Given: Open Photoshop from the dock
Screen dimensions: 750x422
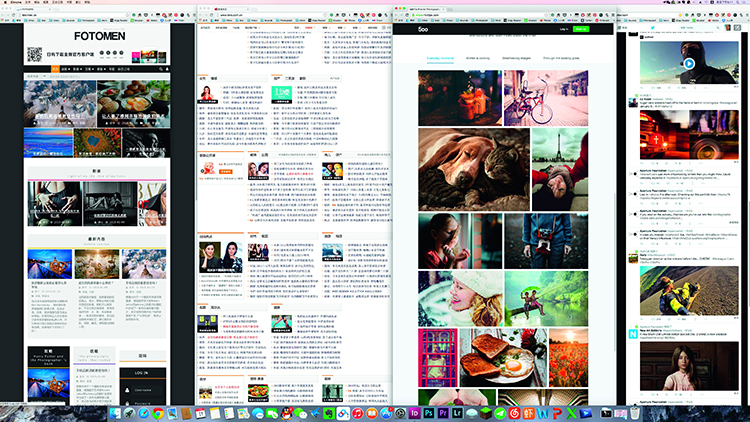Looking at the screenshot, I should (x=429, y=412).
